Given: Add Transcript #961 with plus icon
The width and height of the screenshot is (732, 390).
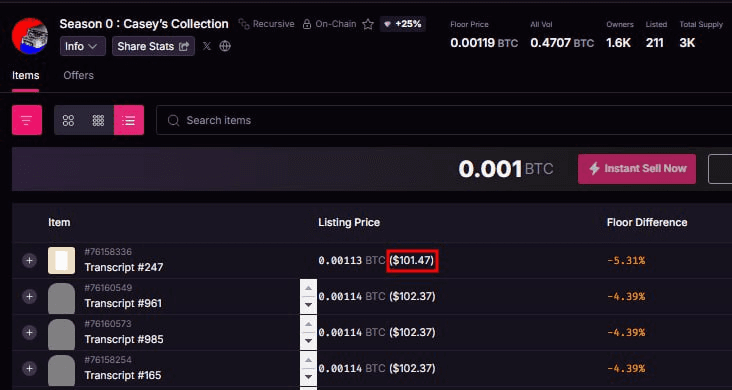Looking at the screenshot, I should 29,297.
